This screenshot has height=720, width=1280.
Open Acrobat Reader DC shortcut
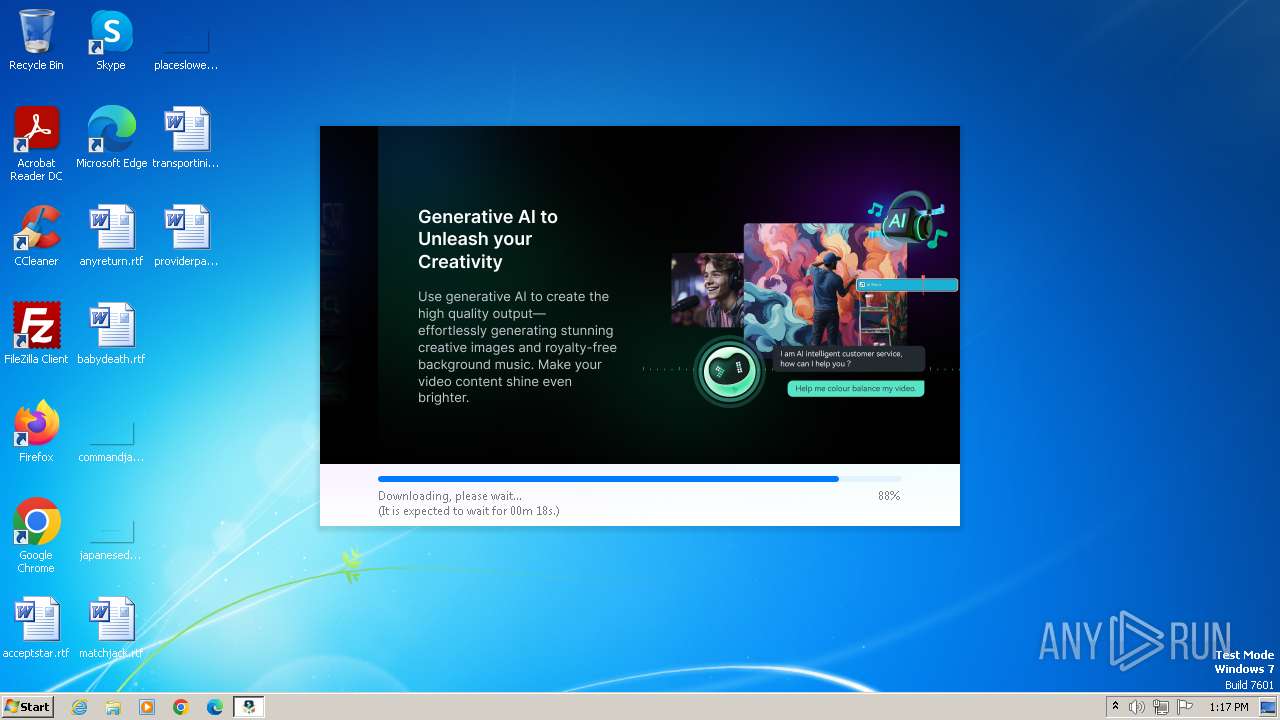pos(36,144)
